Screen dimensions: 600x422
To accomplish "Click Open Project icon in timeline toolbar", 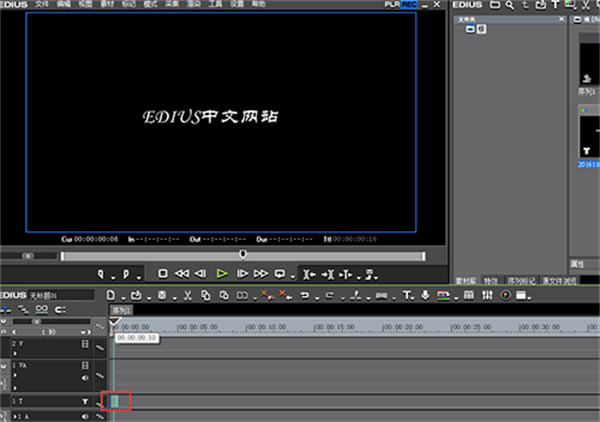I will tap(136, 295).
